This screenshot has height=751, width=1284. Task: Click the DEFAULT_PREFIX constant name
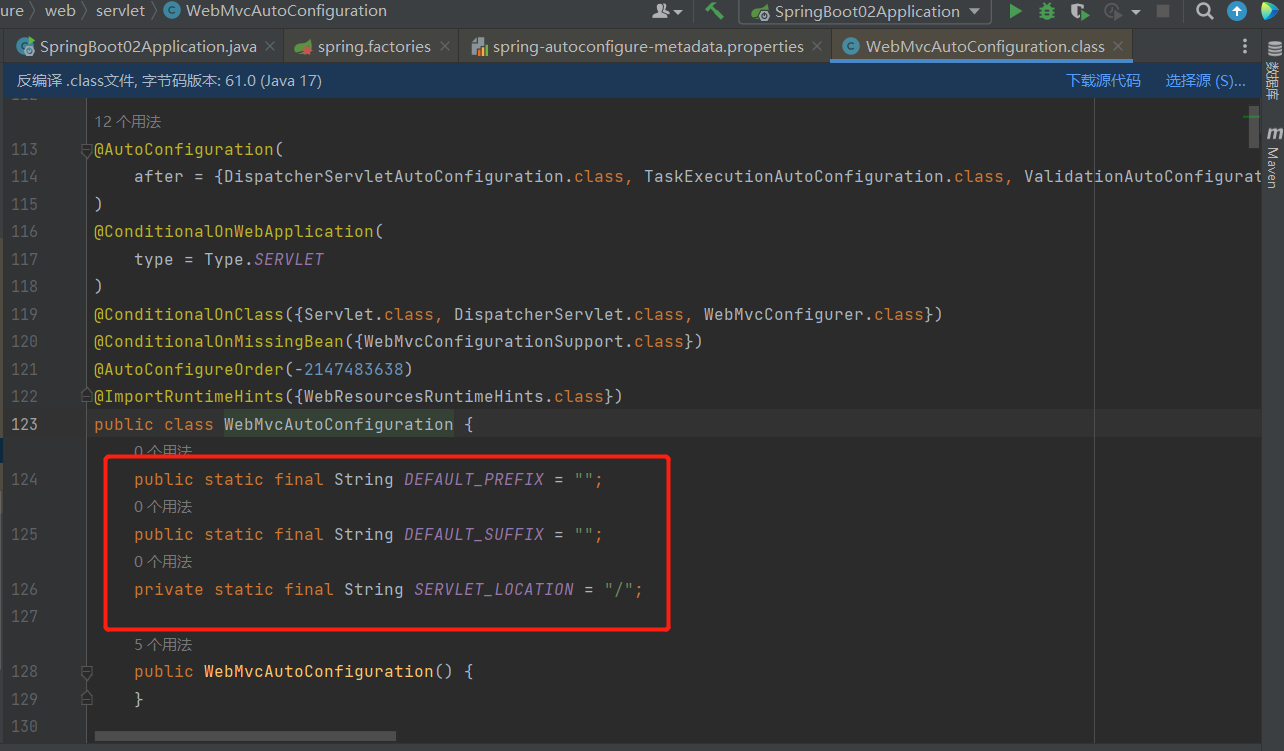coord(474,479)
